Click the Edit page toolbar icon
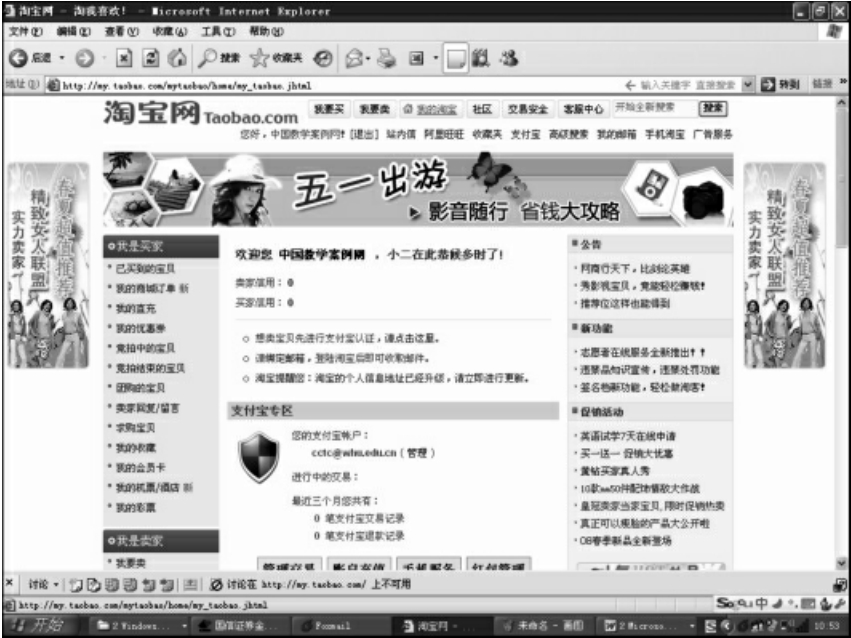Viewport: 851px width, 638px height. click(416, 58)
